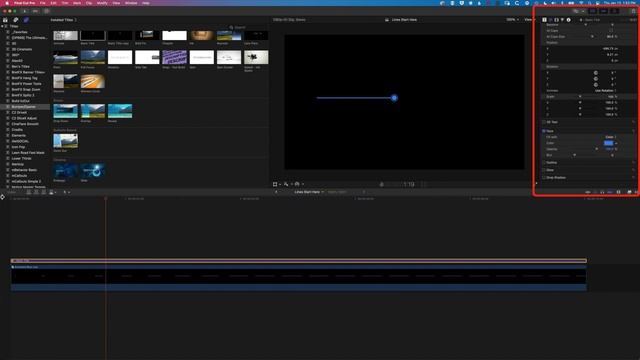Toggle the All Caps checkbox
Image resolution: width=640 pixels, height=360 pixels.
(611, 31)
